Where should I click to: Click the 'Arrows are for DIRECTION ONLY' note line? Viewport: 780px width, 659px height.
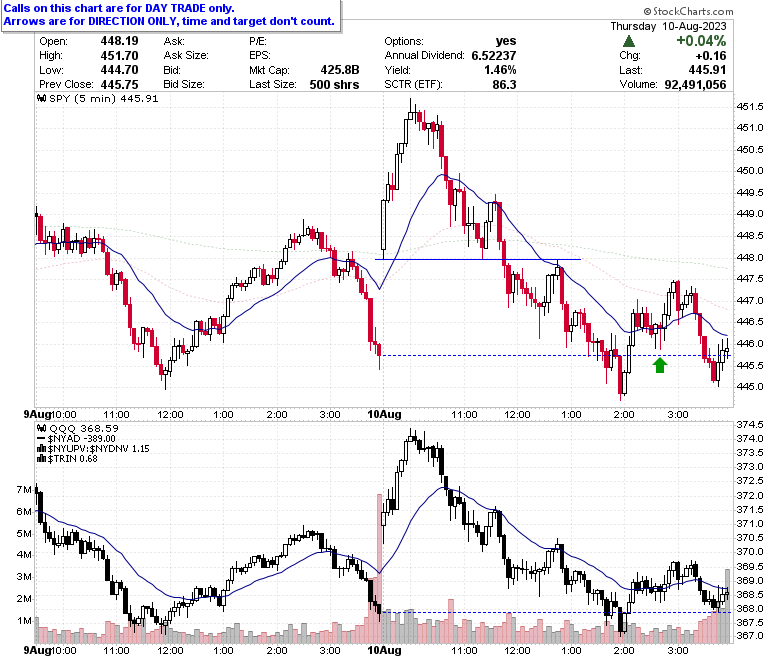pyautogui.click(x=169, y=21)
